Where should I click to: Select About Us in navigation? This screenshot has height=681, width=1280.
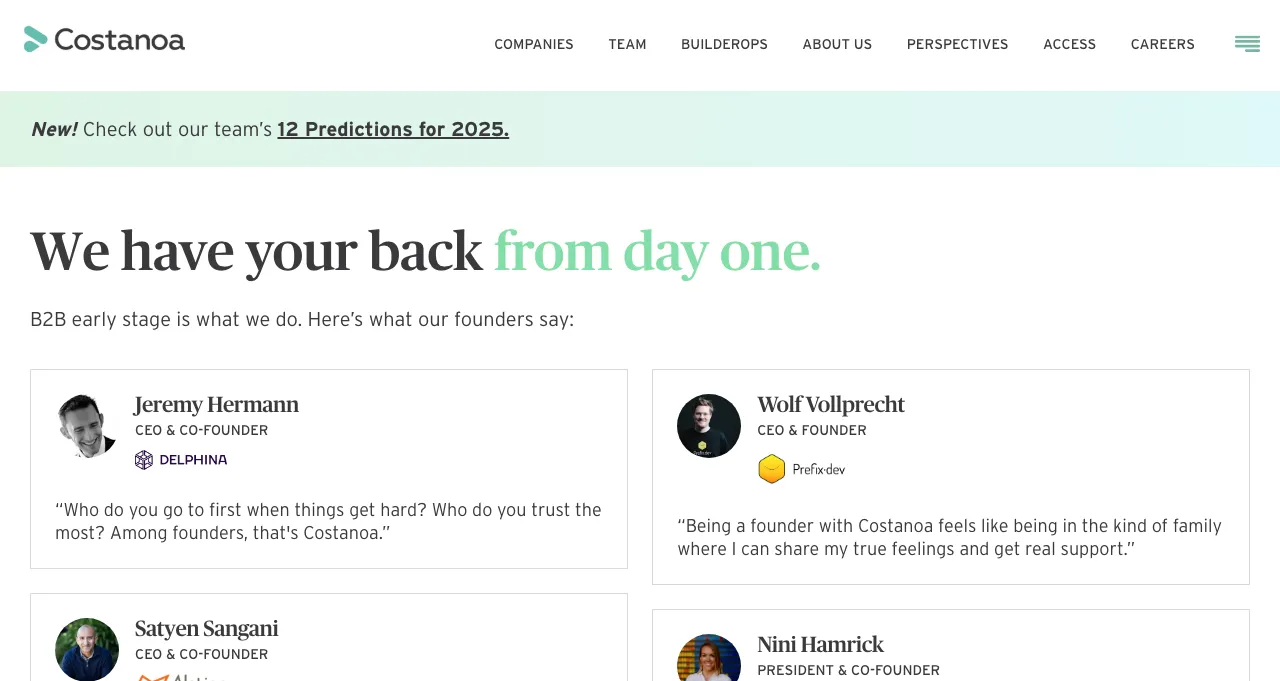837,44
